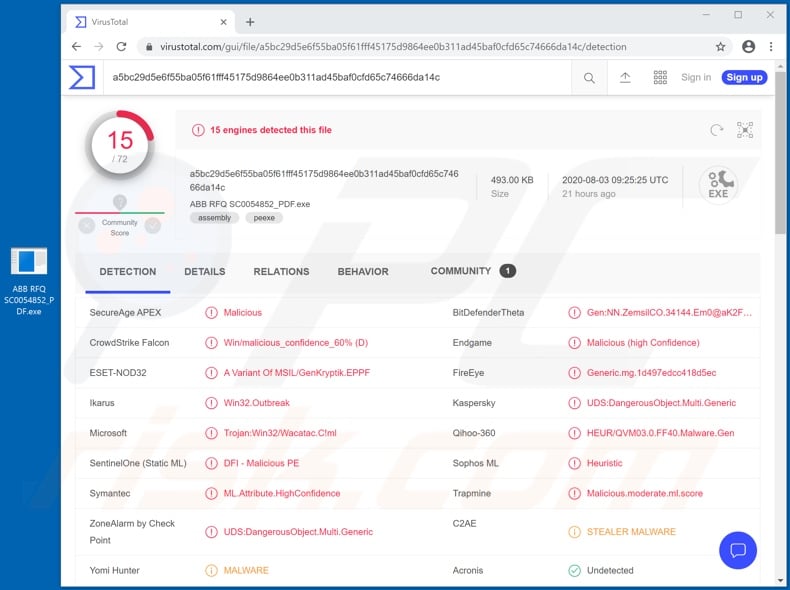Switch to the DETECTION tab
Viewport: 790px width, 590px height.
coord(127,272)
